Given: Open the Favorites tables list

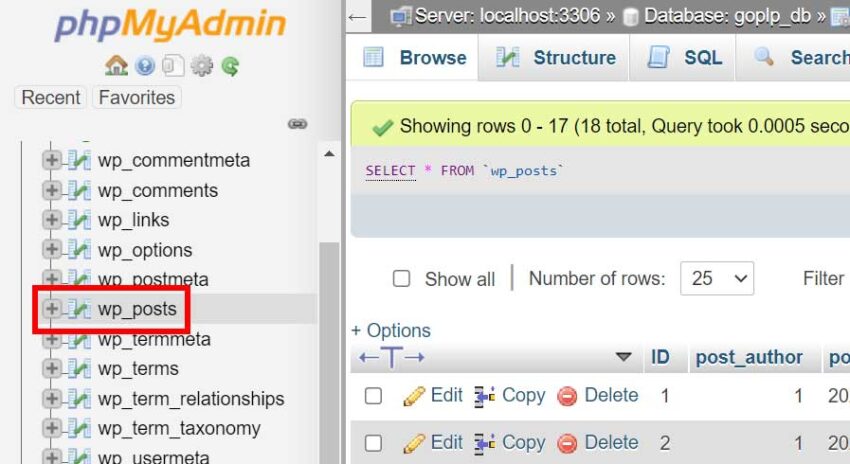Looking at the screenshot, I should click(137, 98).
